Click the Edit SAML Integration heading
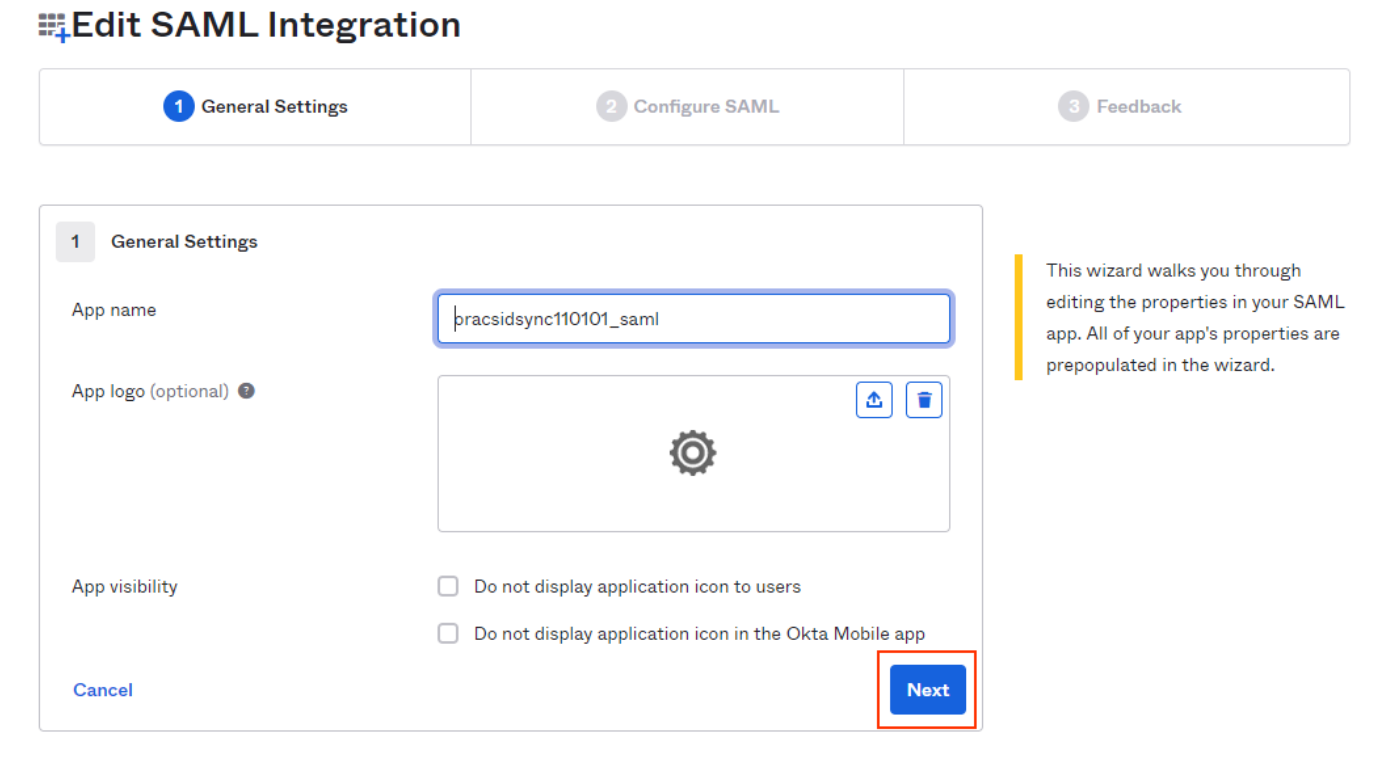 [266, 25]
